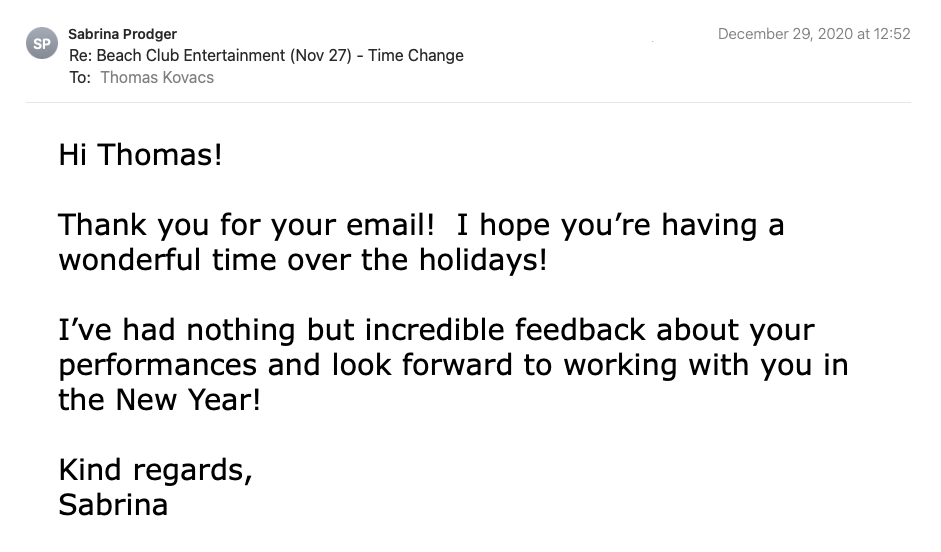941x552 pixels.
Task: Click the December 29, 2020 timestamp
Action: [813, 34]
